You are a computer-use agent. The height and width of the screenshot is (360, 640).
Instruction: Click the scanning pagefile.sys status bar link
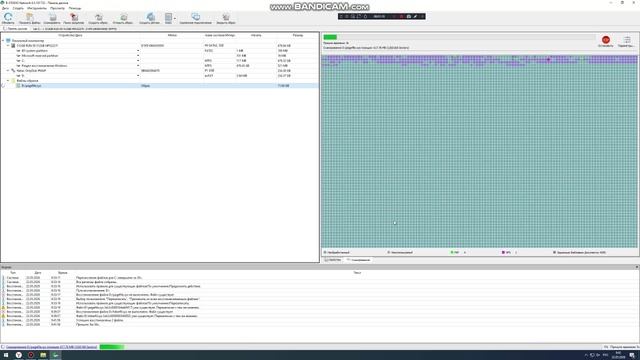click(51, 347)
